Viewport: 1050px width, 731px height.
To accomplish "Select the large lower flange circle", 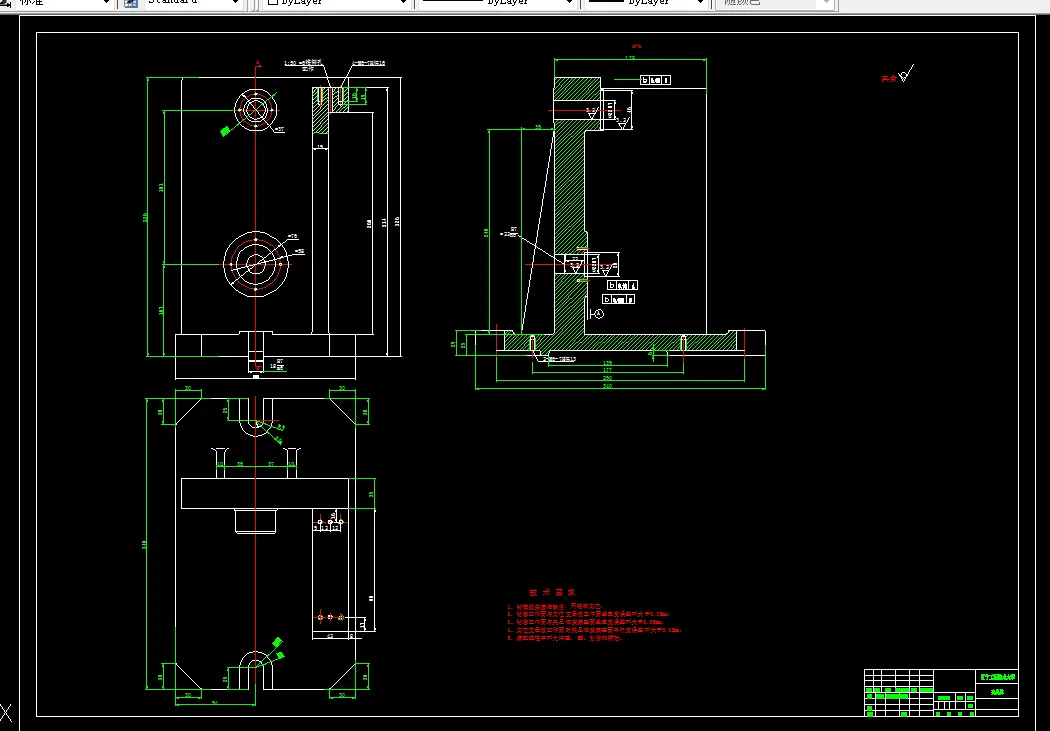I will [x=256, y=264].
